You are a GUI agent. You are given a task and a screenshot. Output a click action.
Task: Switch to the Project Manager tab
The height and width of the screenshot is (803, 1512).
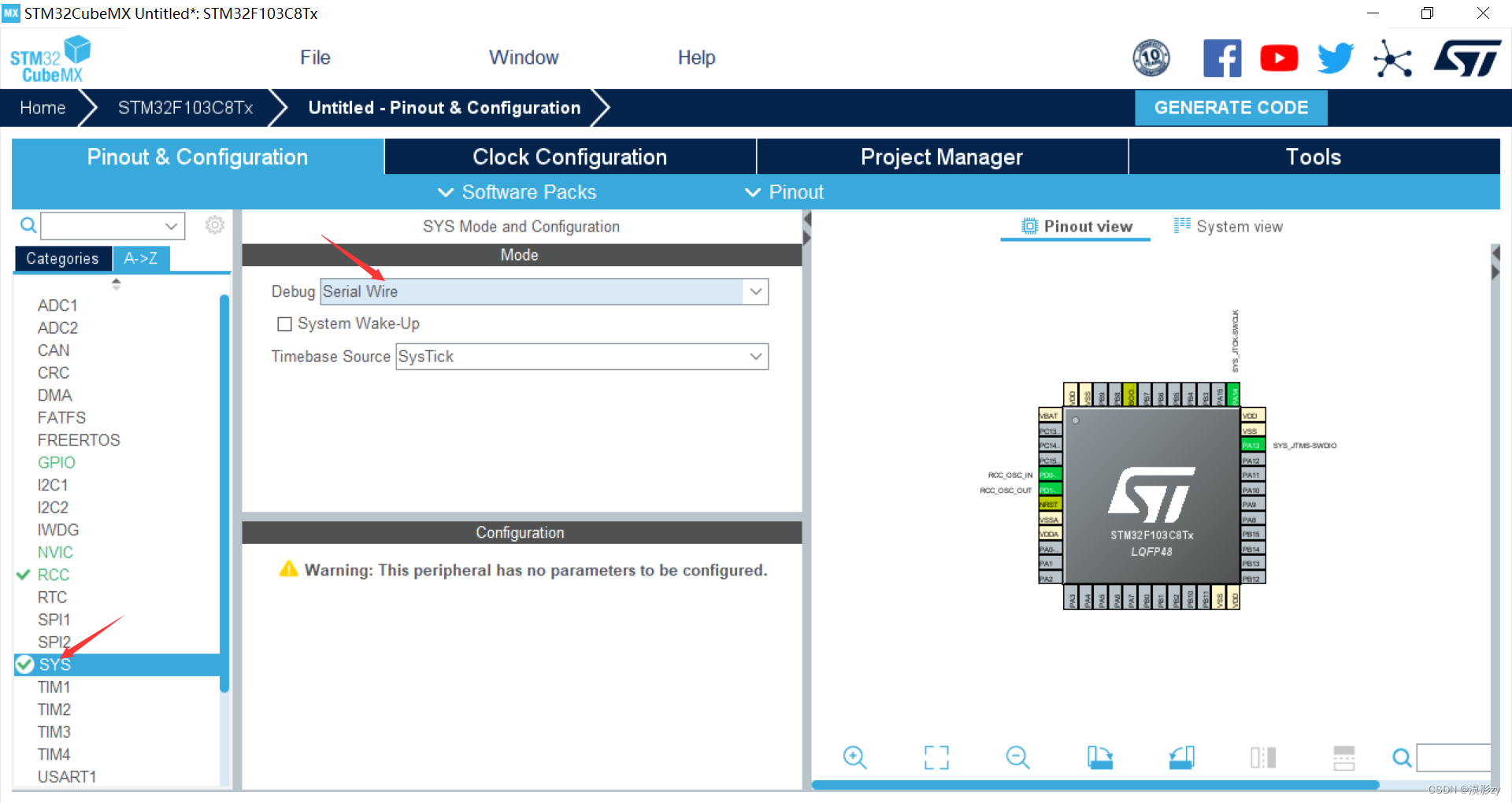point(942,157)
